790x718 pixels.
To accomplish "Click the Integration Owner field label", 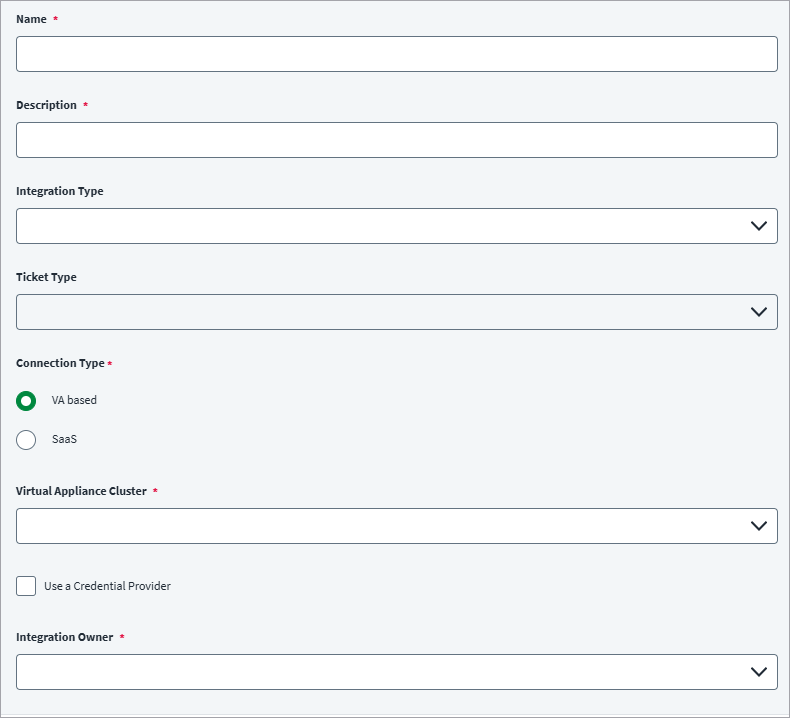I will tap(64, 637).
